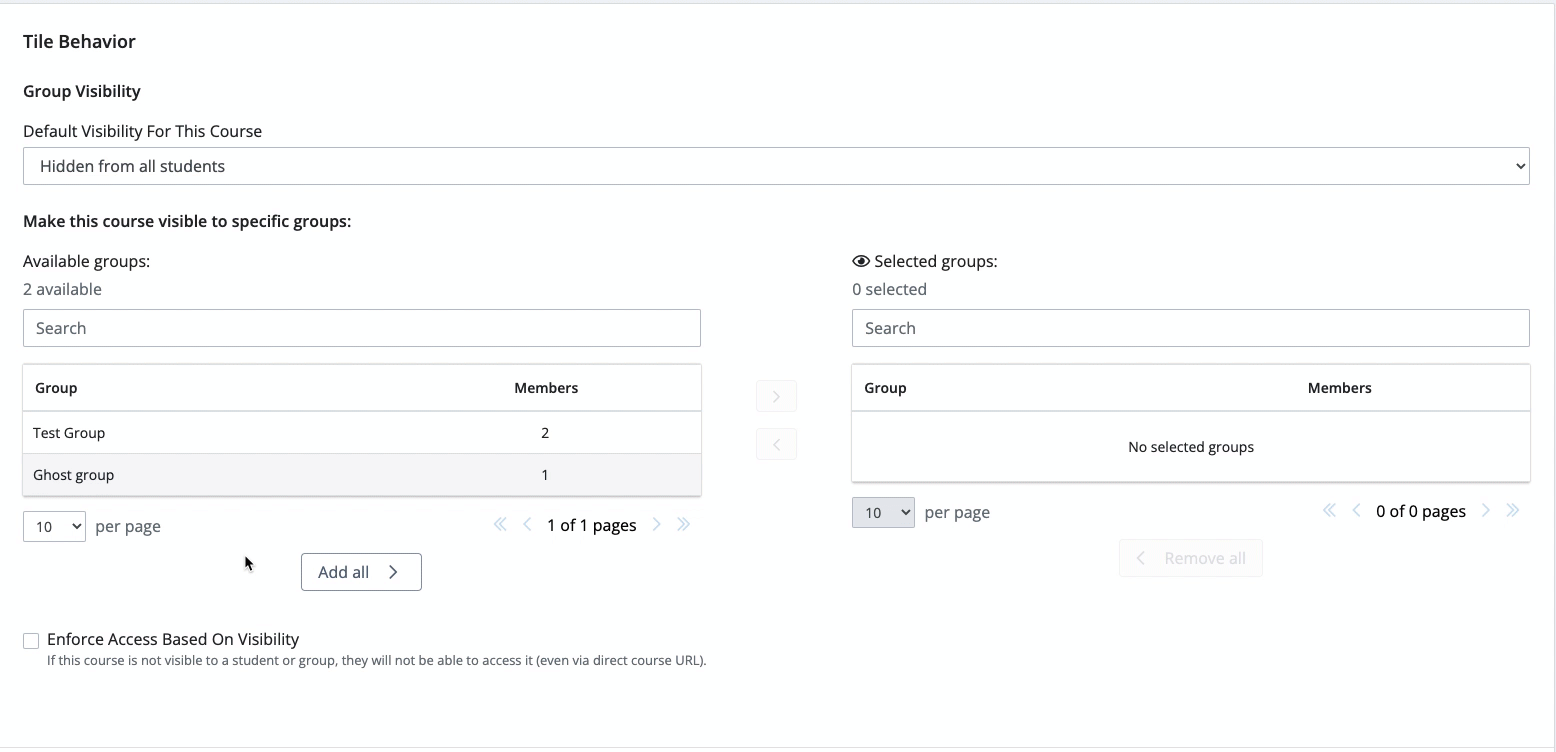This screenshot has height=752, width=1556.
Task: Open per page dropdown under Available groups
Action: tap(54, 526)
